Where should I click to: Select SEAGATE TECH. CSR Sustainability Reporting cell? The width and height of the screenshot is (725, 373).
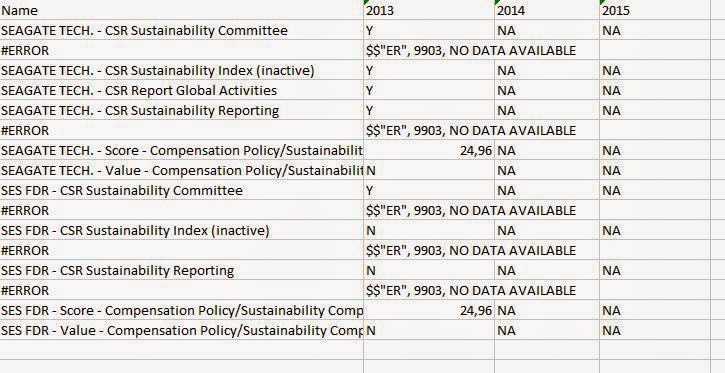(x=182, y=110)
